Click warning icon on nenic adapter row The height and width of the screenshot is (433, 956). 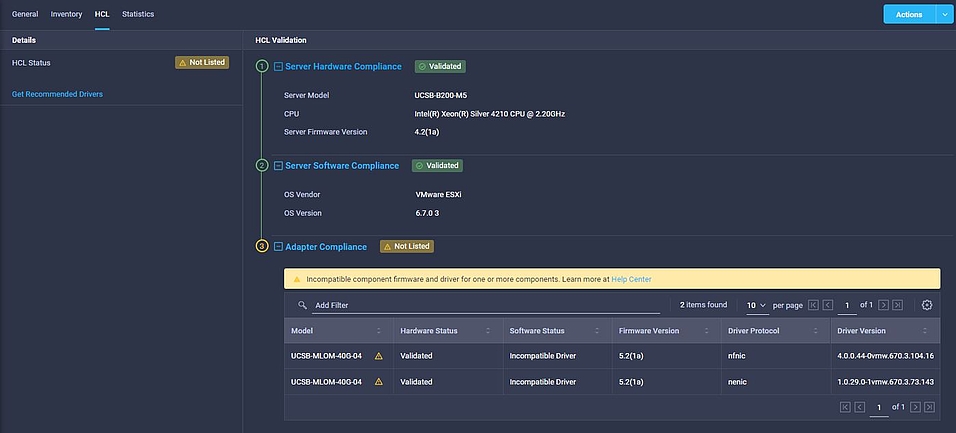click(x=379, y=381)
